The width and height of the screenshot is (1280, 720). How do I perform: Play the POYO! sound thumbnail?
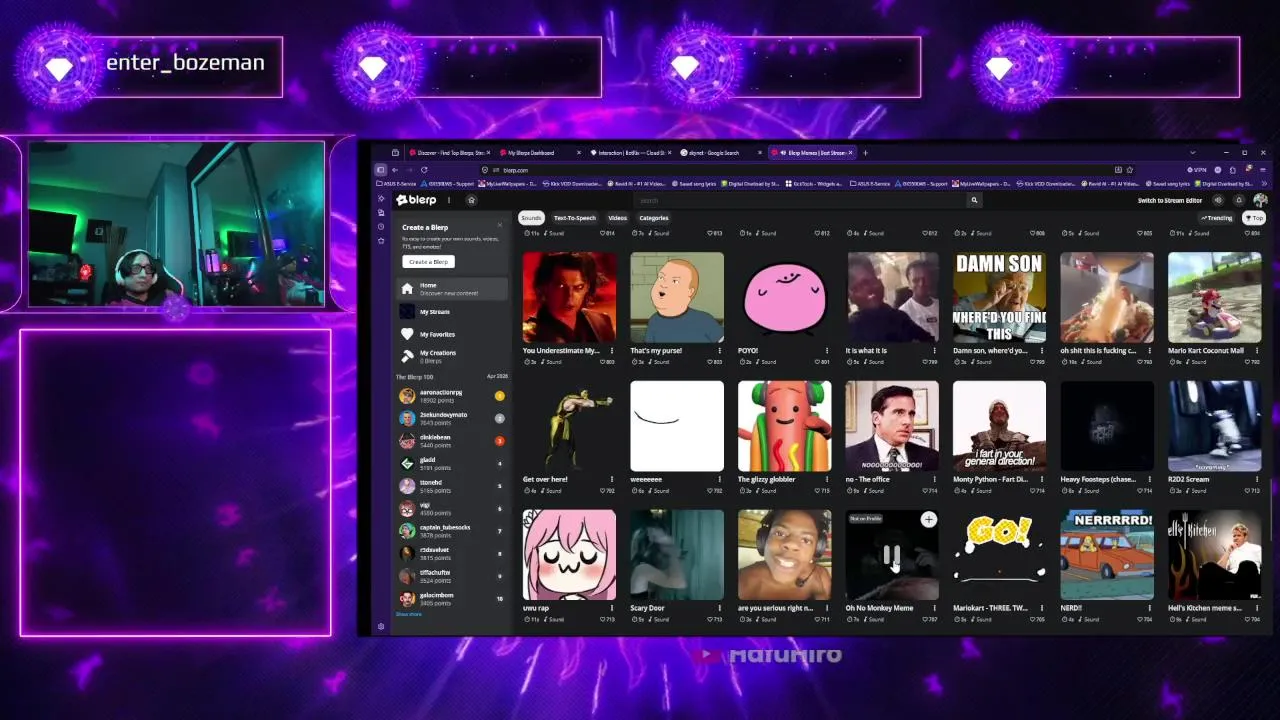(785, 297)
